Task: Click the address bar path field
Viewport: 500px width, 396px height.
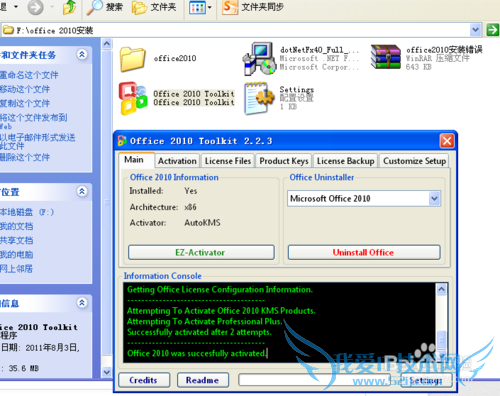Action: [235, 30]
